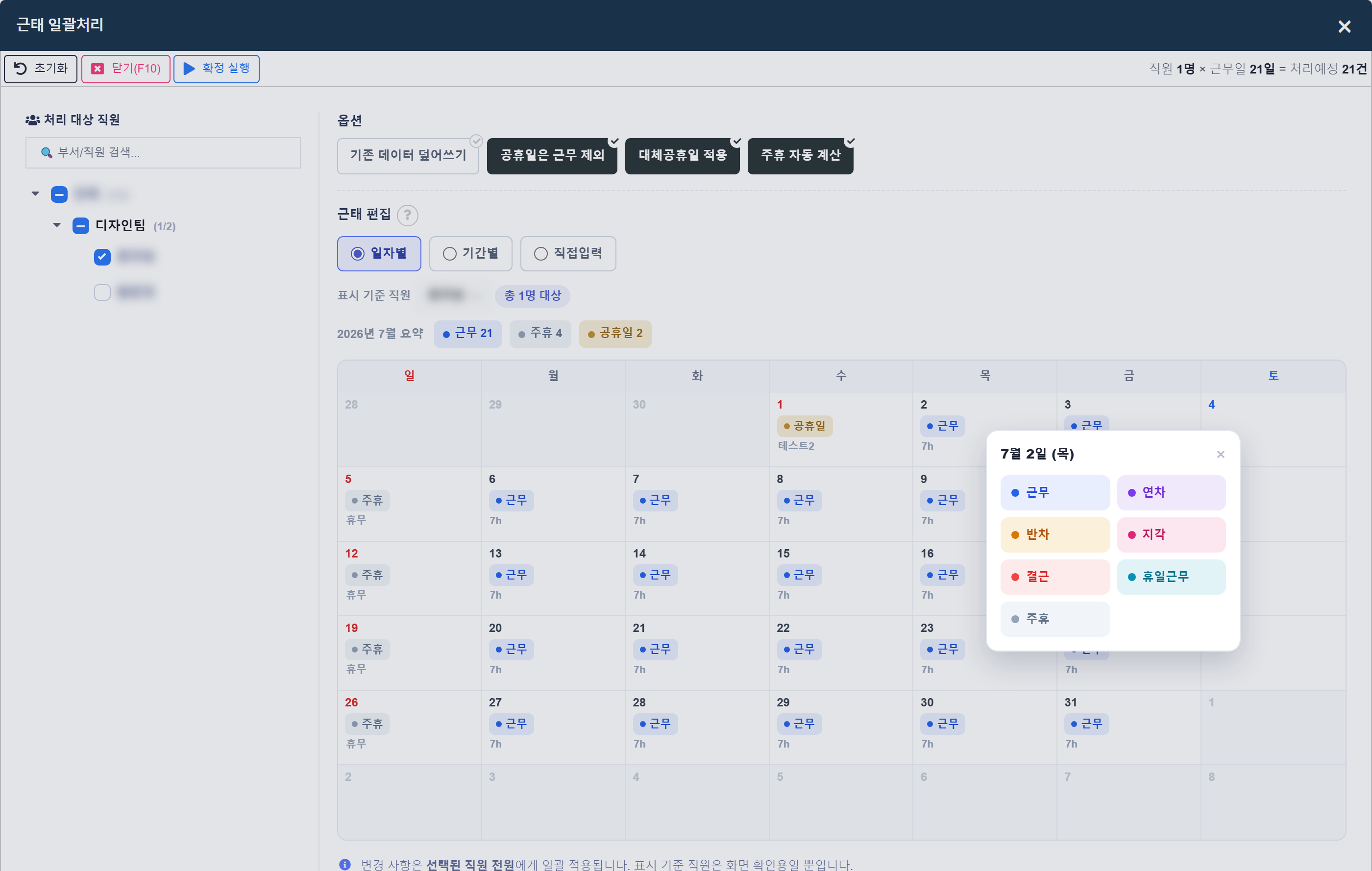Collapse the 디자인팀 tree arrow
Image resolution: width=1372 pixels, height=871 pixels.
tap(56, 225)
